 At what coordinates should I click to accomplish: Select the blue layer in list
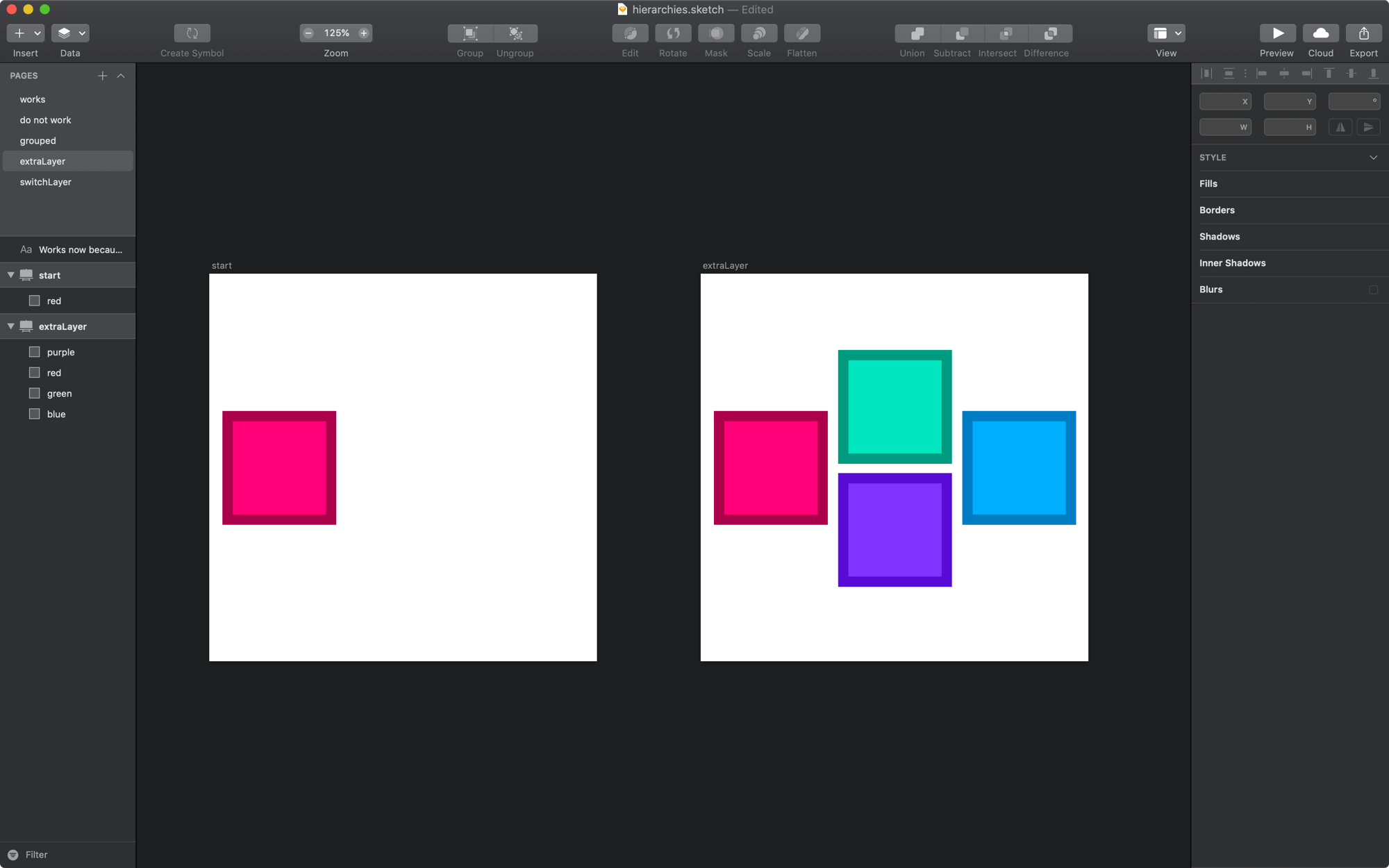tap(67, 414)
